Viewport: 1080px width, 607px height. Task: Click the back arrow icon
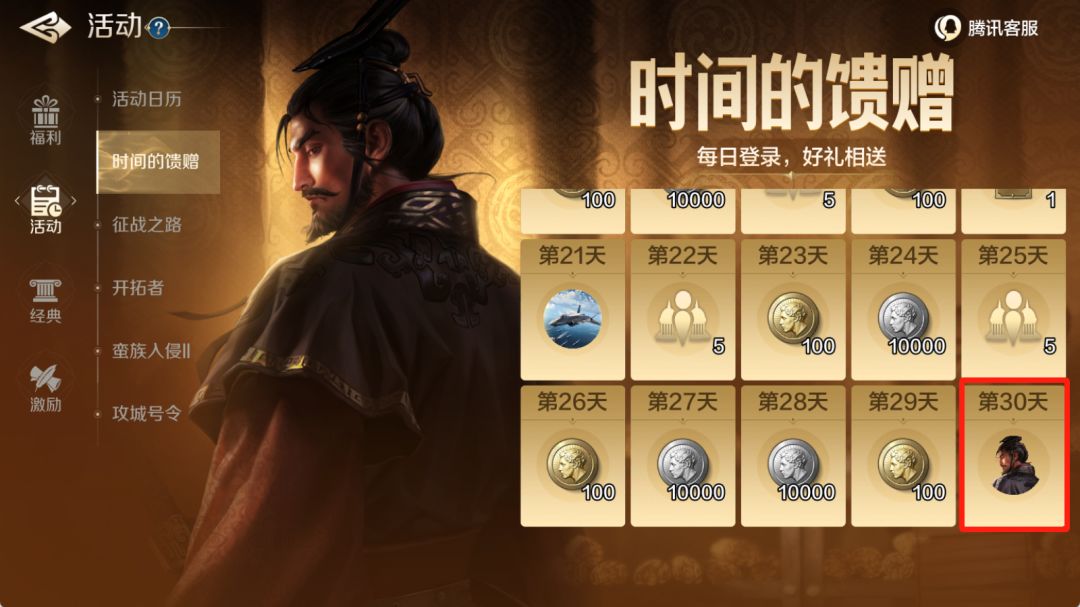(45, 28)
